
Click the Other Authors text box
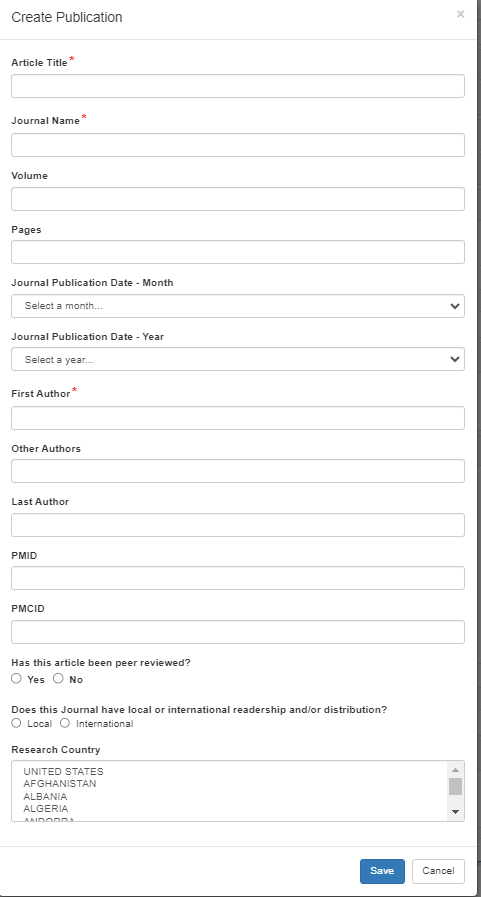click(x=238, y=471)
